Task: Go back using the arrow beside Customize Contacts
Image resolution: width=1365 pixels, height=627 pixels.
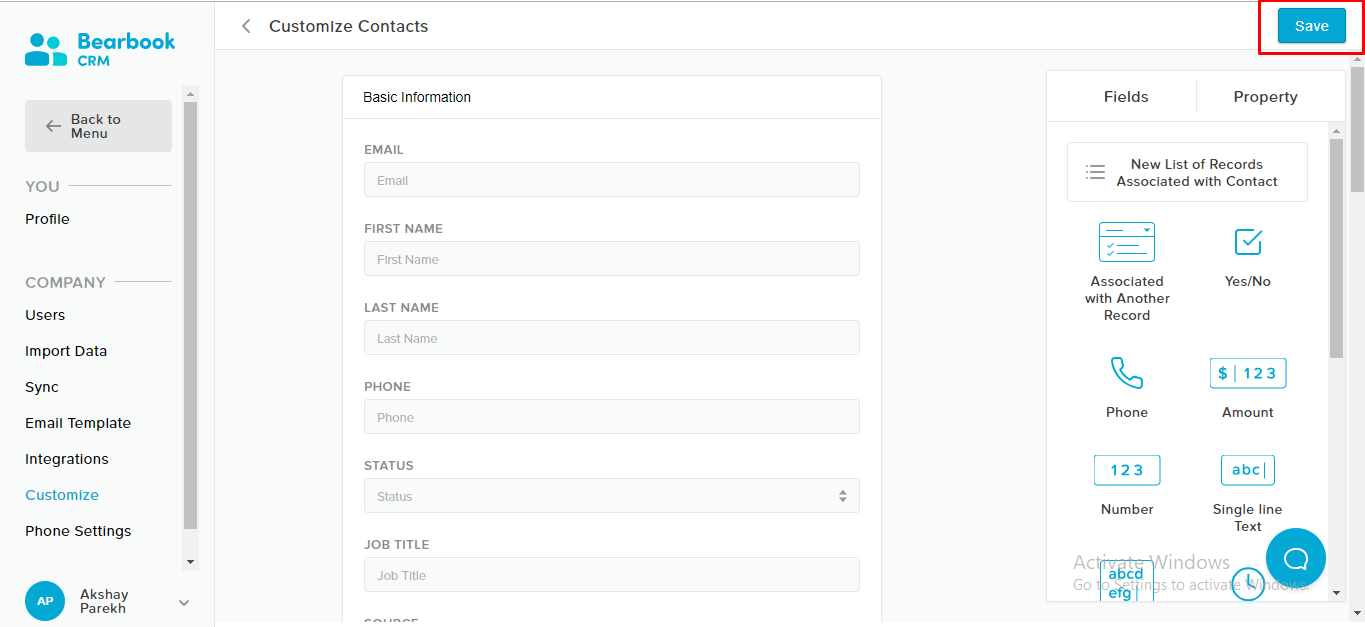Action: (x=246, y=26)
